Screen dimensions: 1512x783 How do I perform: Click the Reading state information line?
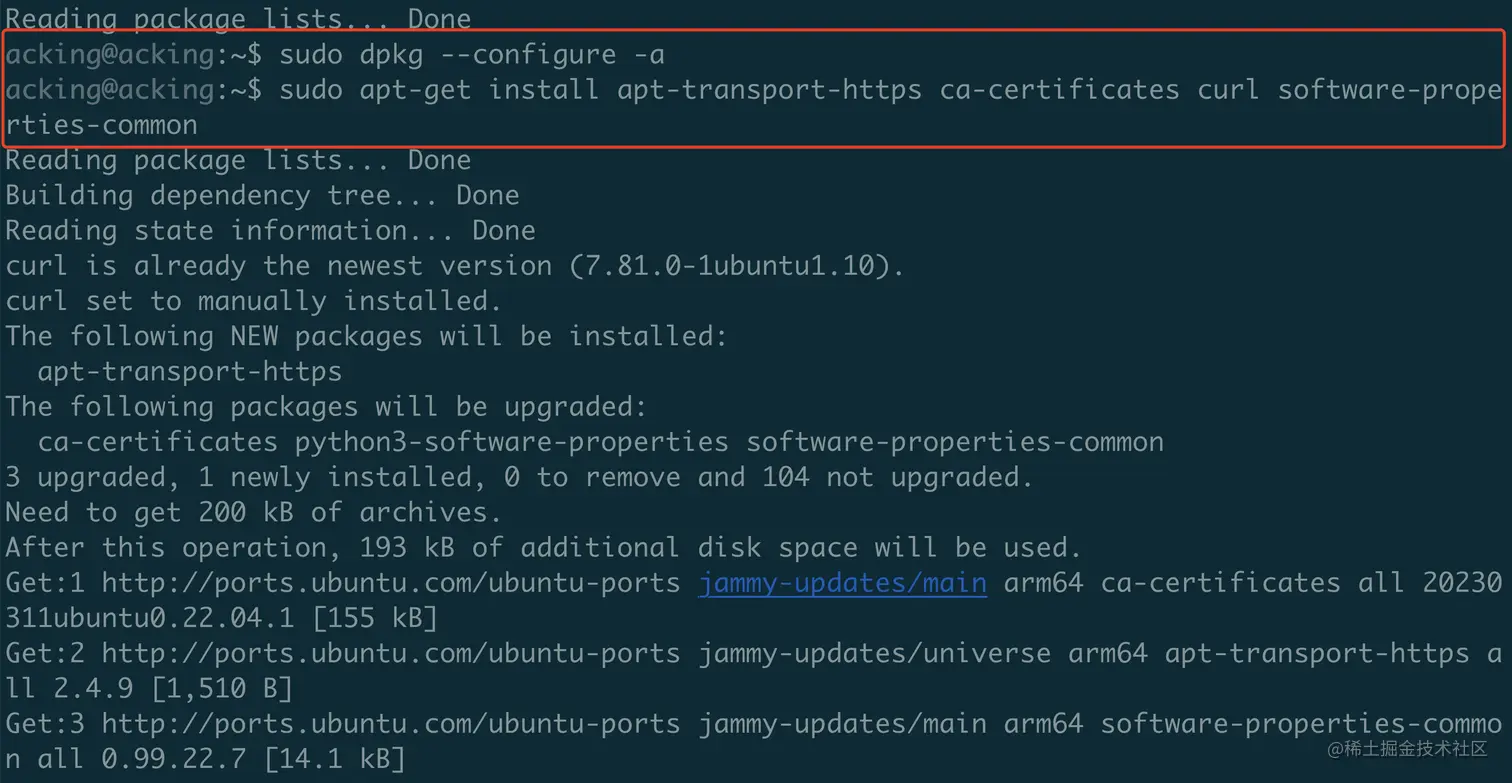click(x=270, y=230)
